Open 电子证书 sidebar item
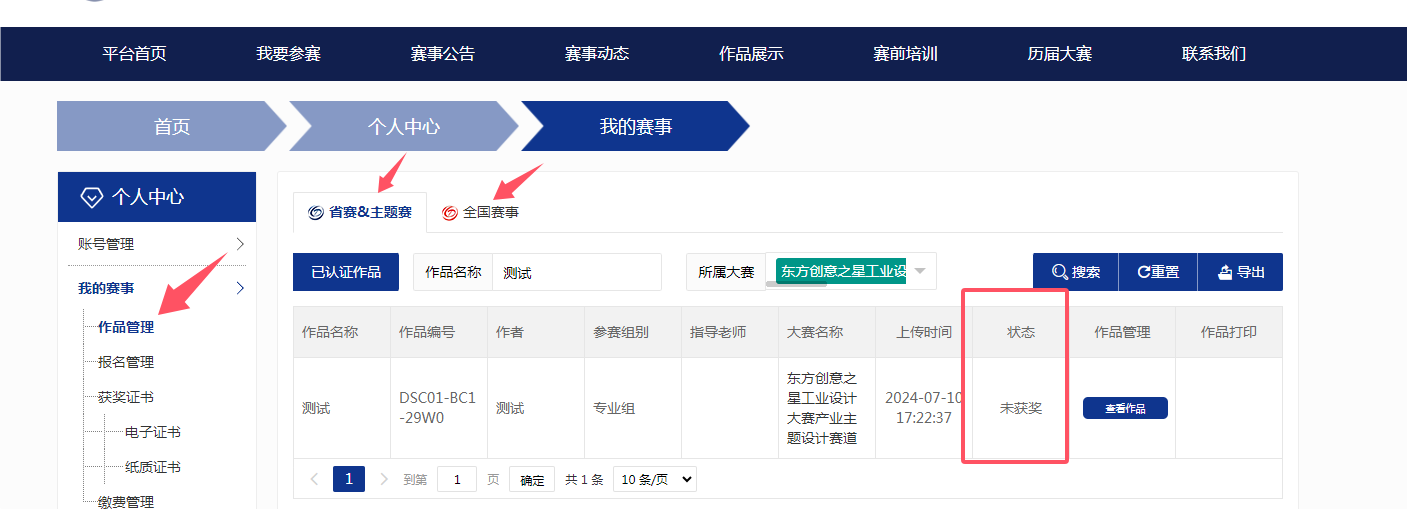Image resolution: width=1407 pixels, height=509 pixels. [153, 432]
